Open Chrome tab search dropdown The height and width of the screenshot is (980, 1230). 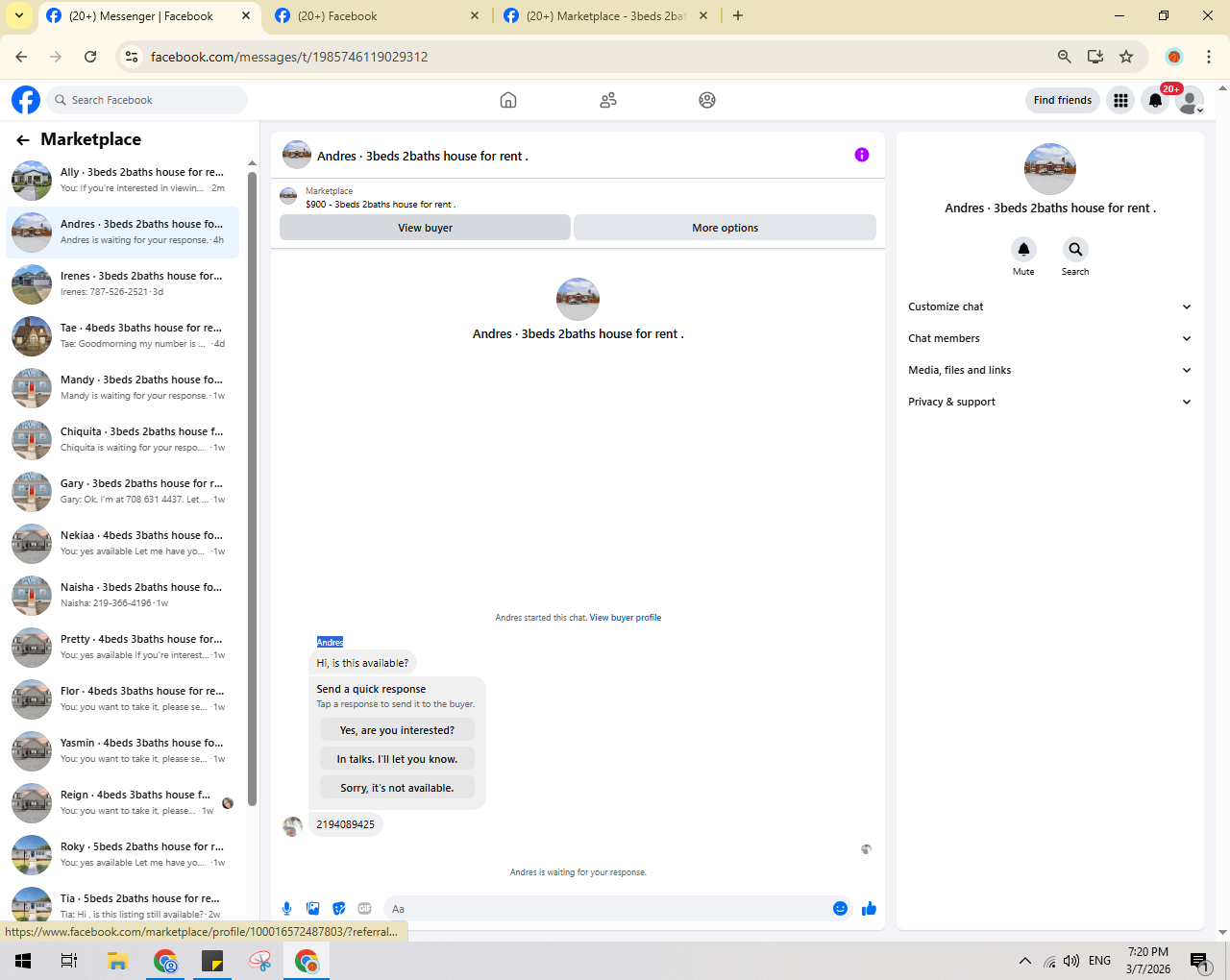pyautogui.click(x=19, y=15)
